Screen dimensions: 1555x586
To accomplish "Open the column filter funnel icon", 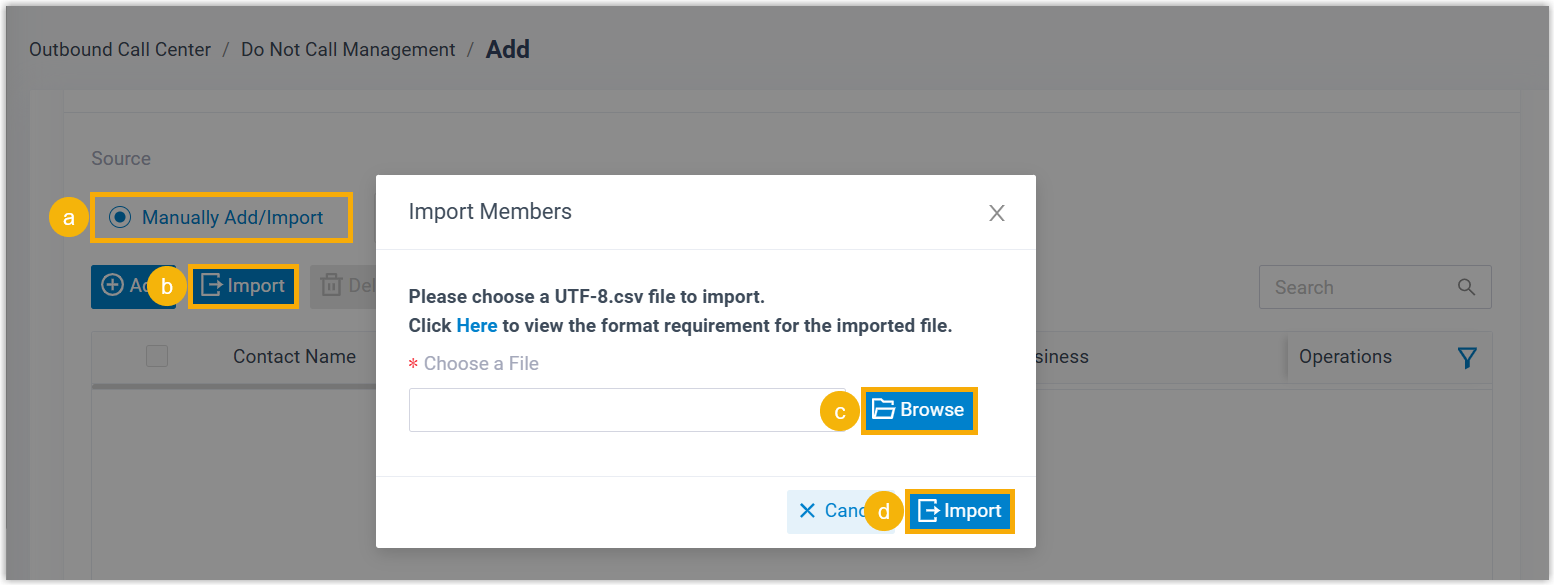I will tap(1467, 357).
